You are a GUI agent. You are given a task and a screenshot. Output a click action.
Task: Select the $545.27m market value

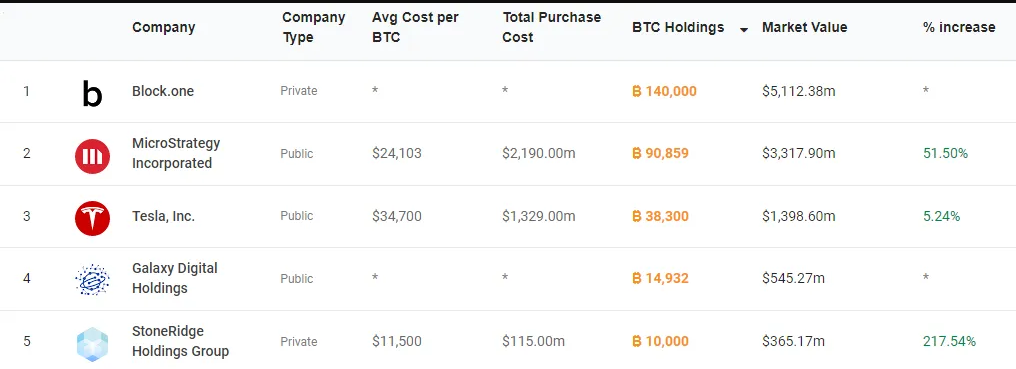click(x=793, y=279)
